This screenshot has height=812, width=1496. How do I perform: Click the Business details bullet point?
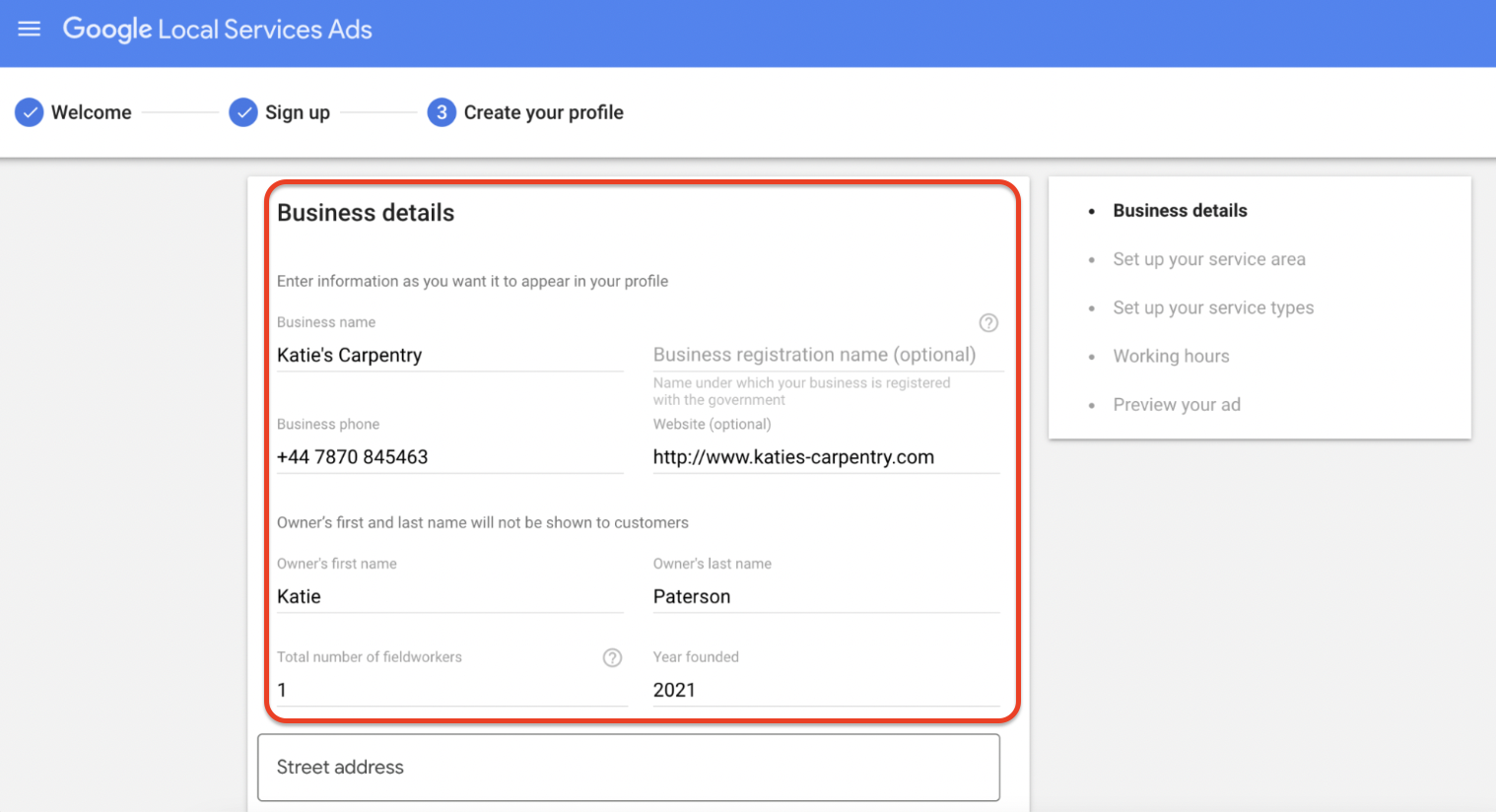tap(1094, 210)
